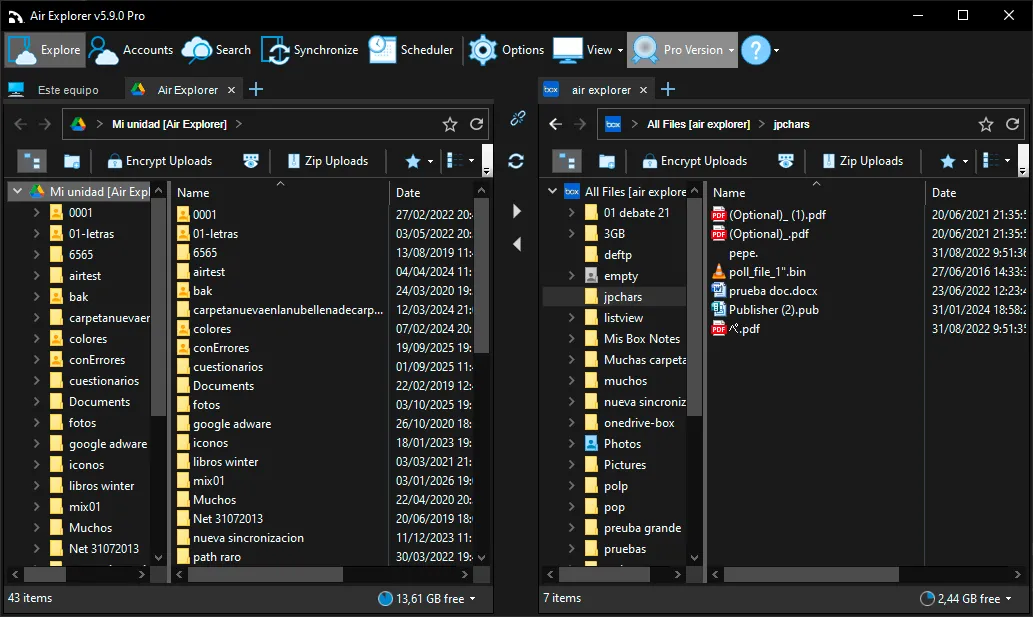The width and height of the screenshot is (1033, 617).
Task: Copy selection to the right pane arrow
Action: [x=516, y=211]
